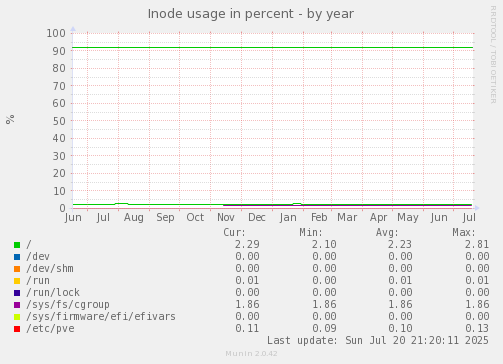Click the minimum value 2.10 for /
503x364 pixels.
click(x=324, y=244)
